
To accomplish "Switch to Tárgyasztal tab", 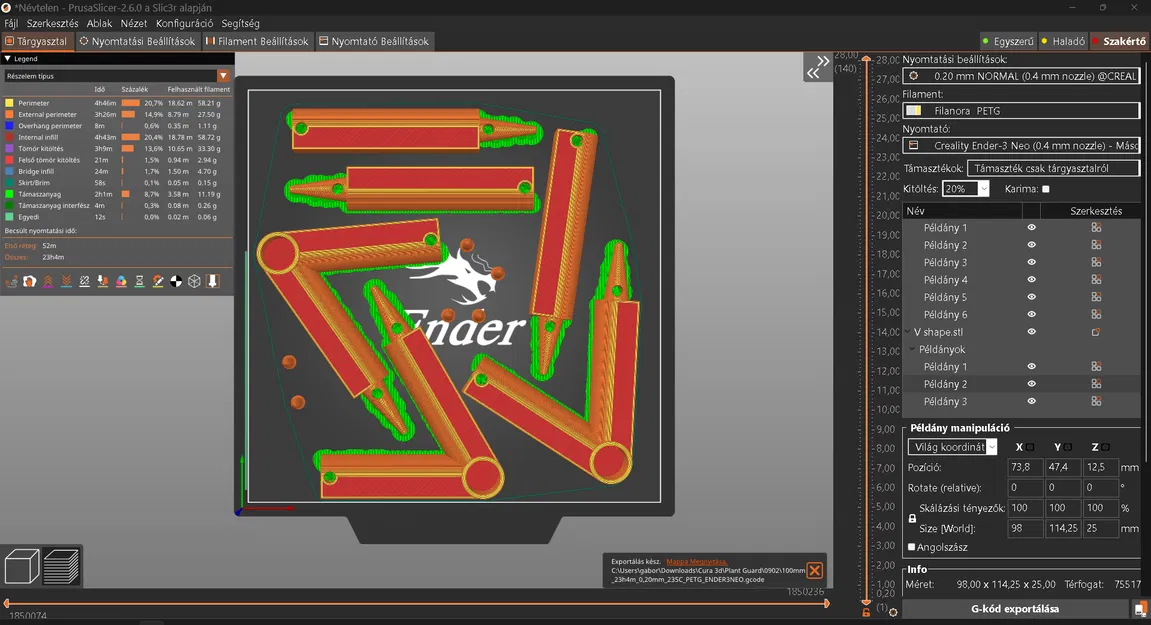I will click(37, 41).
